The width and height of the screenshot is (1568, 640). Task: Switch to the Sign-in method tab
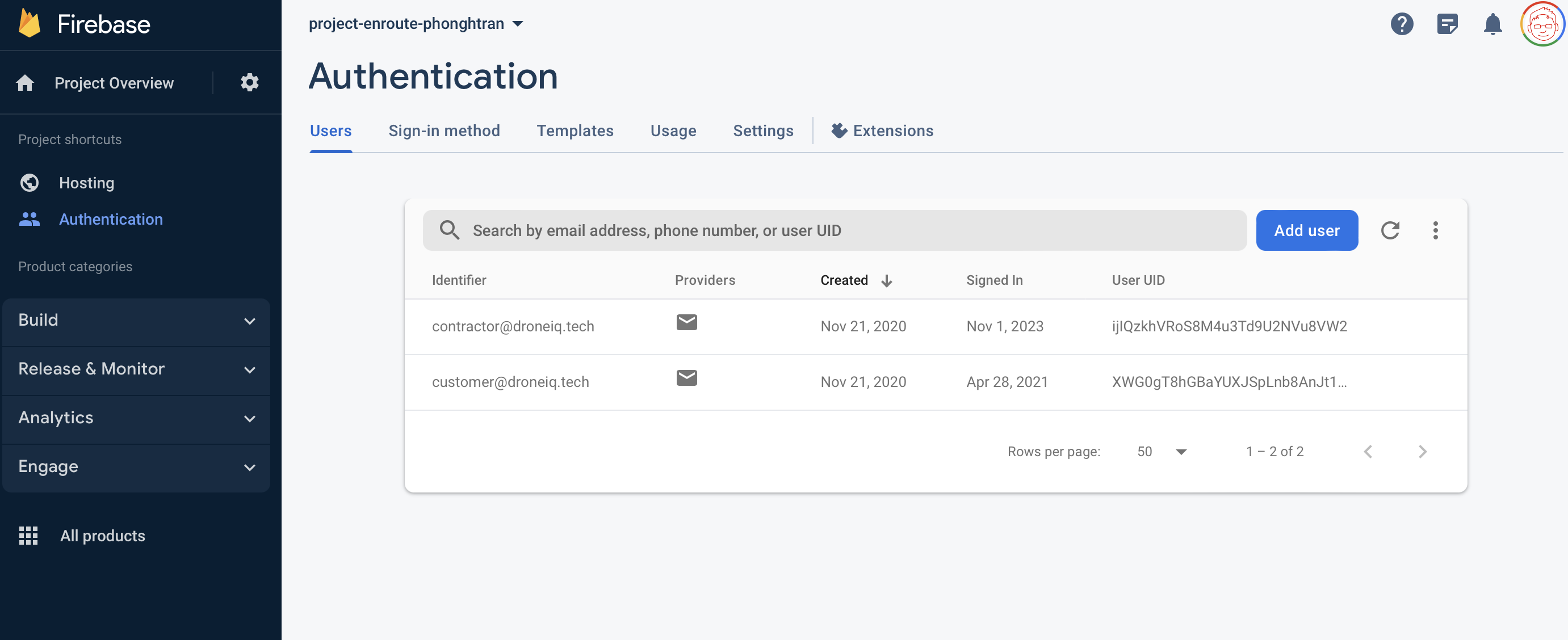pyautogui.click(x=445, y=131)
